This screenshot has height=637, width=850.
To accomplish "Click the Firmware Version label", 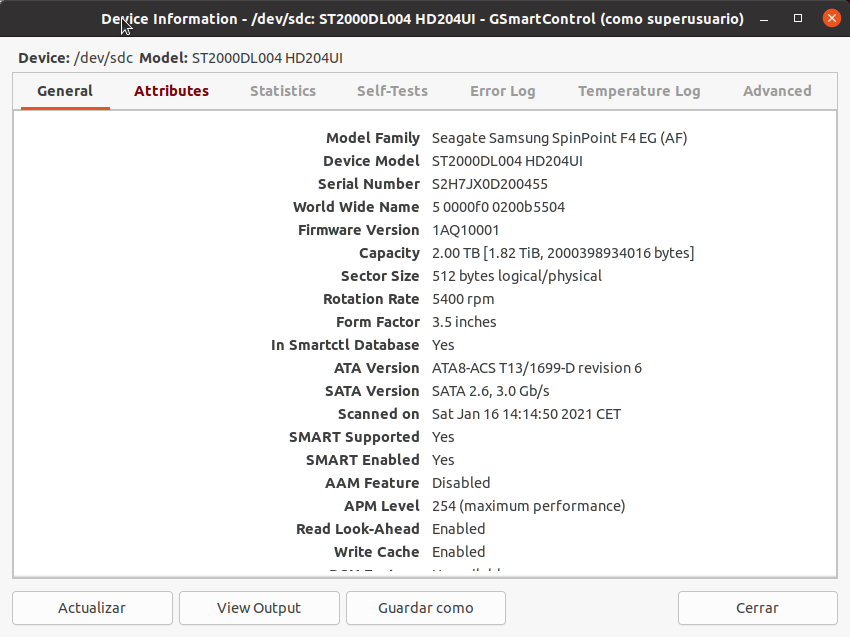I will (358, 230).
